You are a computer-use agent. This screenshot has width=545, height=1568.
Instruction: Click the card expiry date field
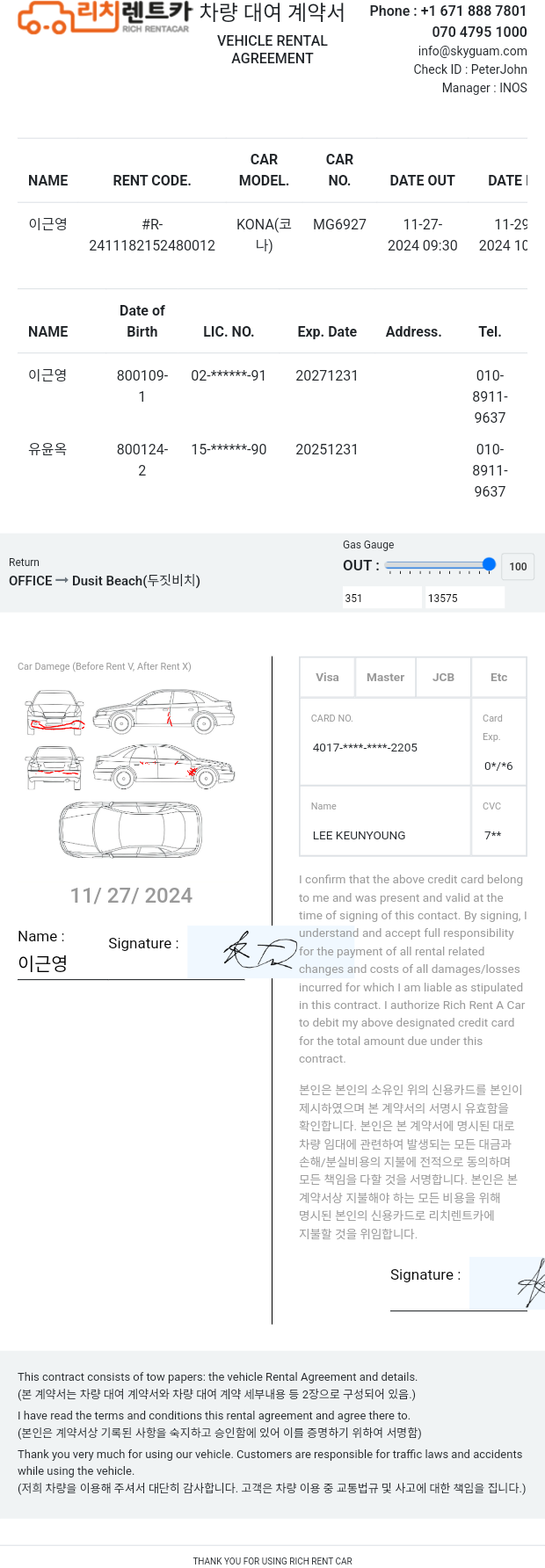pos(498,742)
